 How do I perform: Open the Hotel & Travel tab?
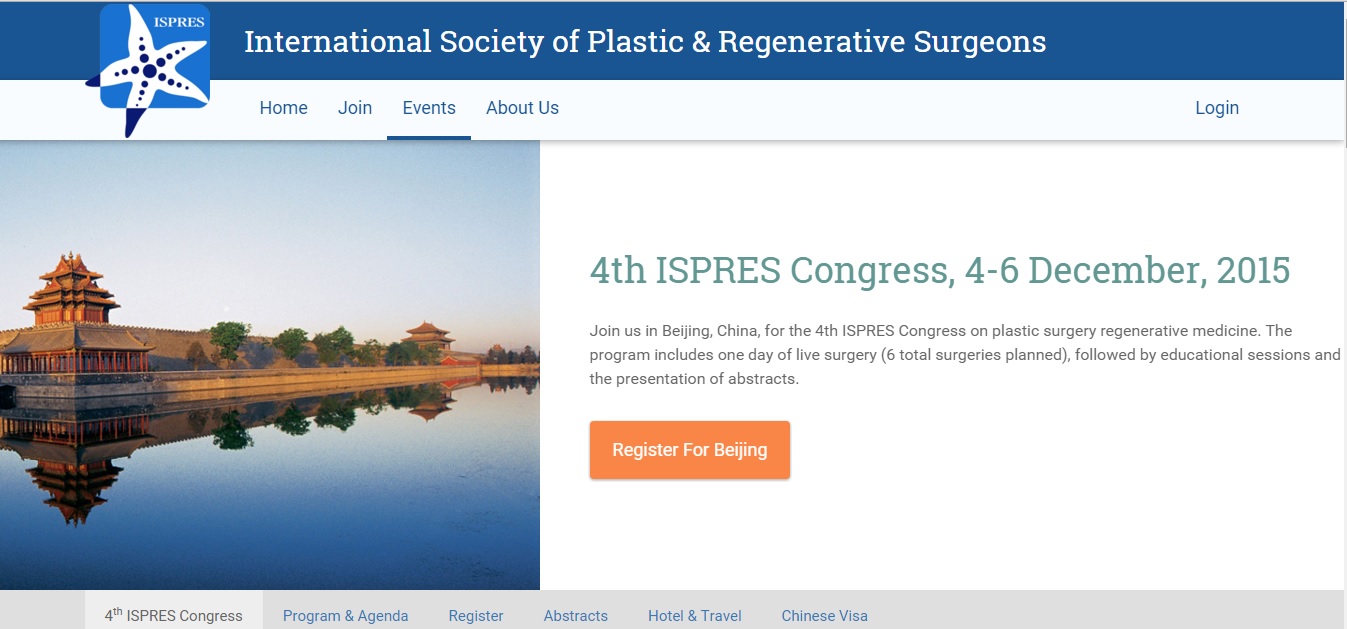694,616
